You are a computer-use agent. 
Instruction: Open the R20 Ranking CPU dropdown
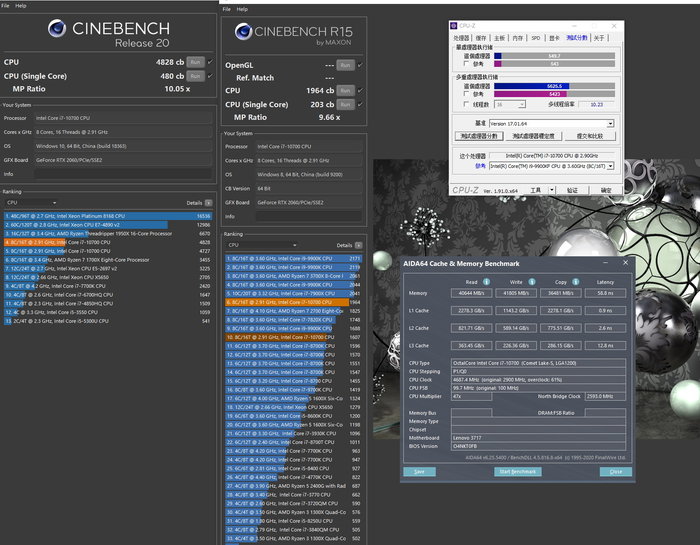(x=31, y=203)
